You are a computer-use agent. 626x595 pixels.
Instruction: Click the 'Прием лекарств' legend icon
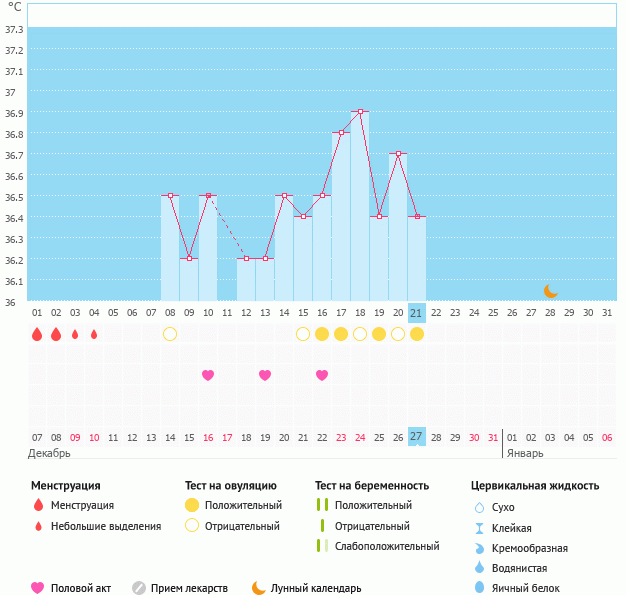coord(139,588)
